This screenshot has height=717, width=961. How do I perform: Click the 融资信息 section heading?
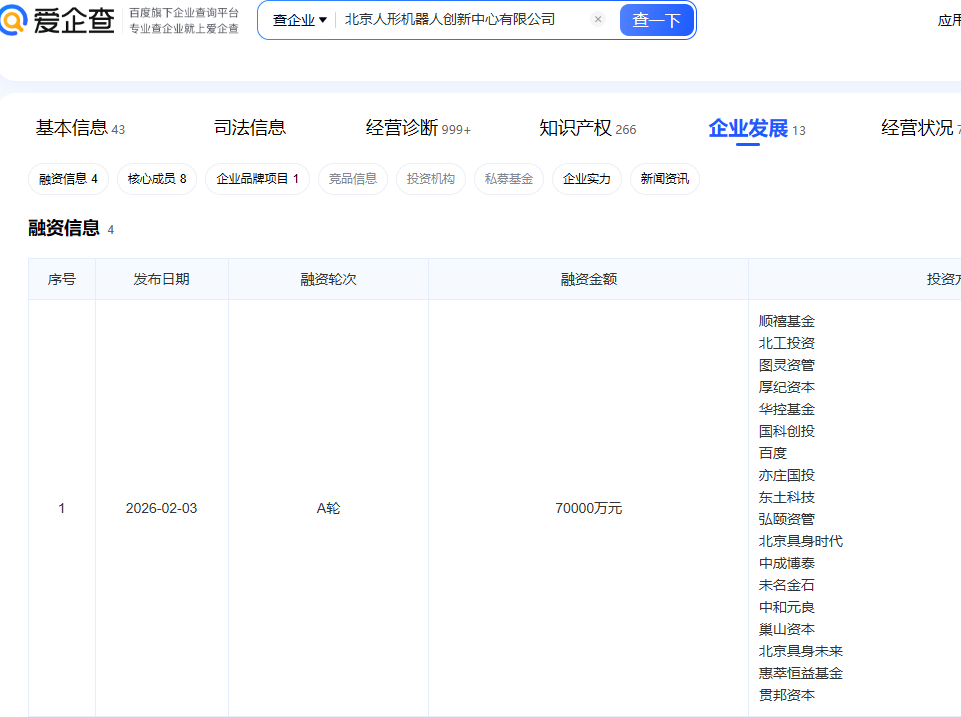64,229
